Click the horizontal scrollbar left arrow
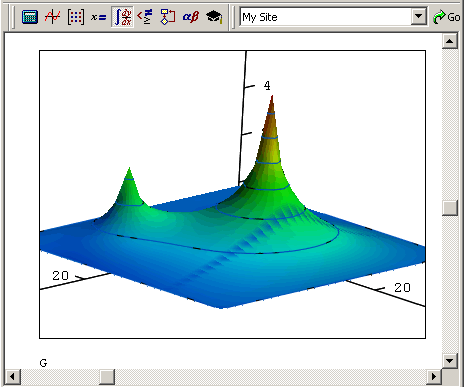The height and width of the screenshot is (387, 464). click(13, 377)
